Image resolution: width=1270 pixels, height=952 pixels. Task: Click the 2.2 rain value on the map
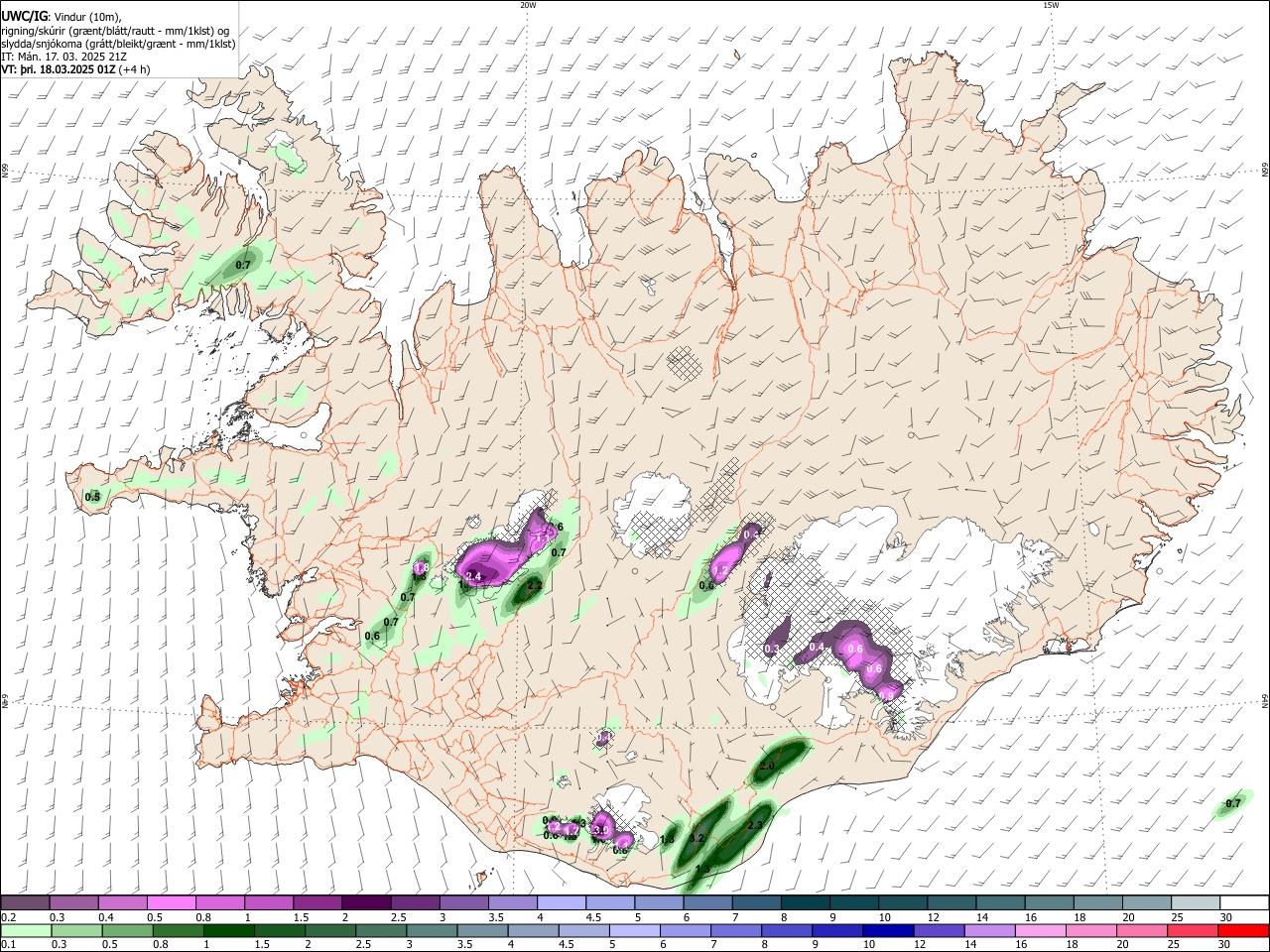tap(535, 586)
